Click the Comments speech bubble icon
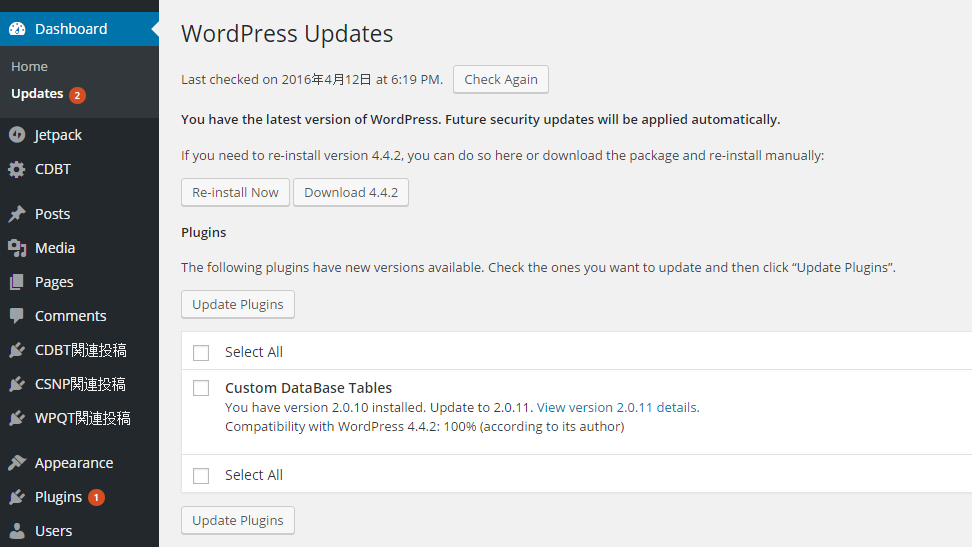 [17, 316]
